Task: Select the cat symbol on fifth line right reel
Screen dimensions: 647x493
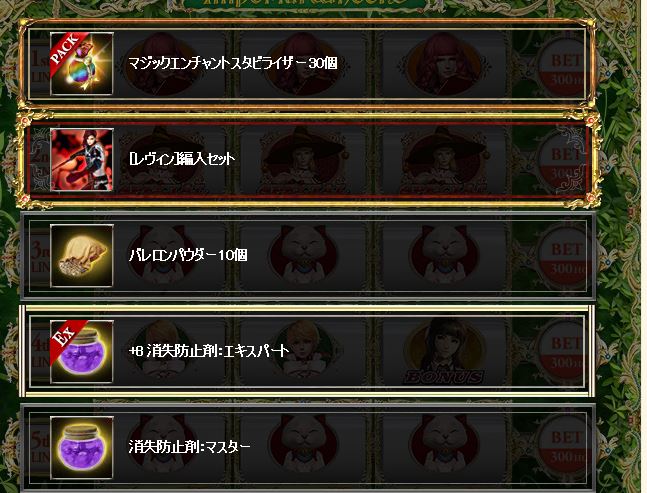Action: 444,447
